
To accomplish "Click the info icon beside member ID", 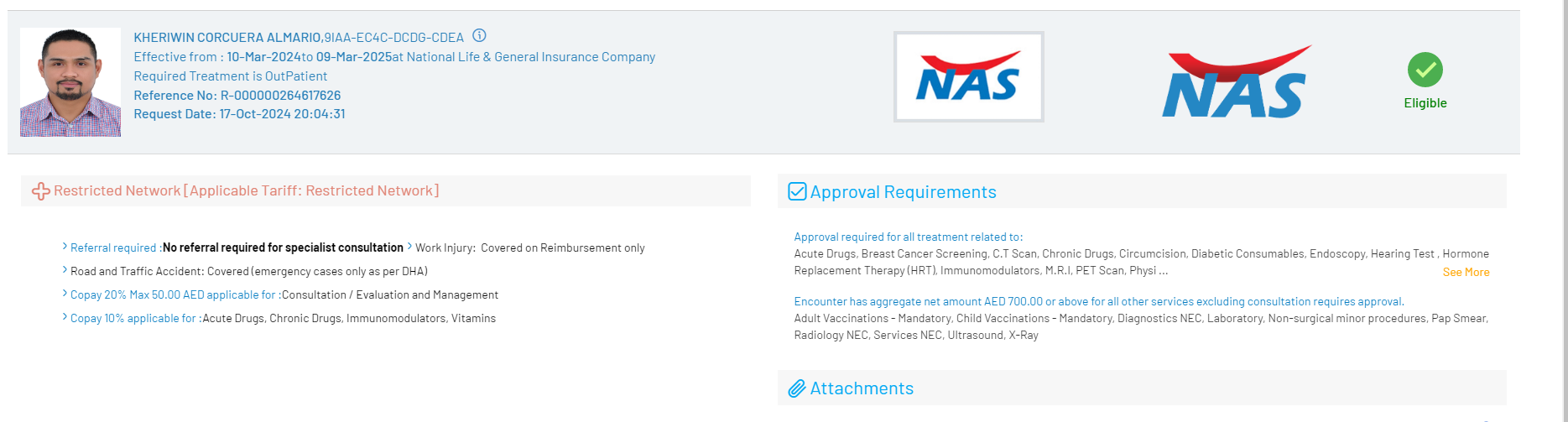I will (x=479, y=36).
